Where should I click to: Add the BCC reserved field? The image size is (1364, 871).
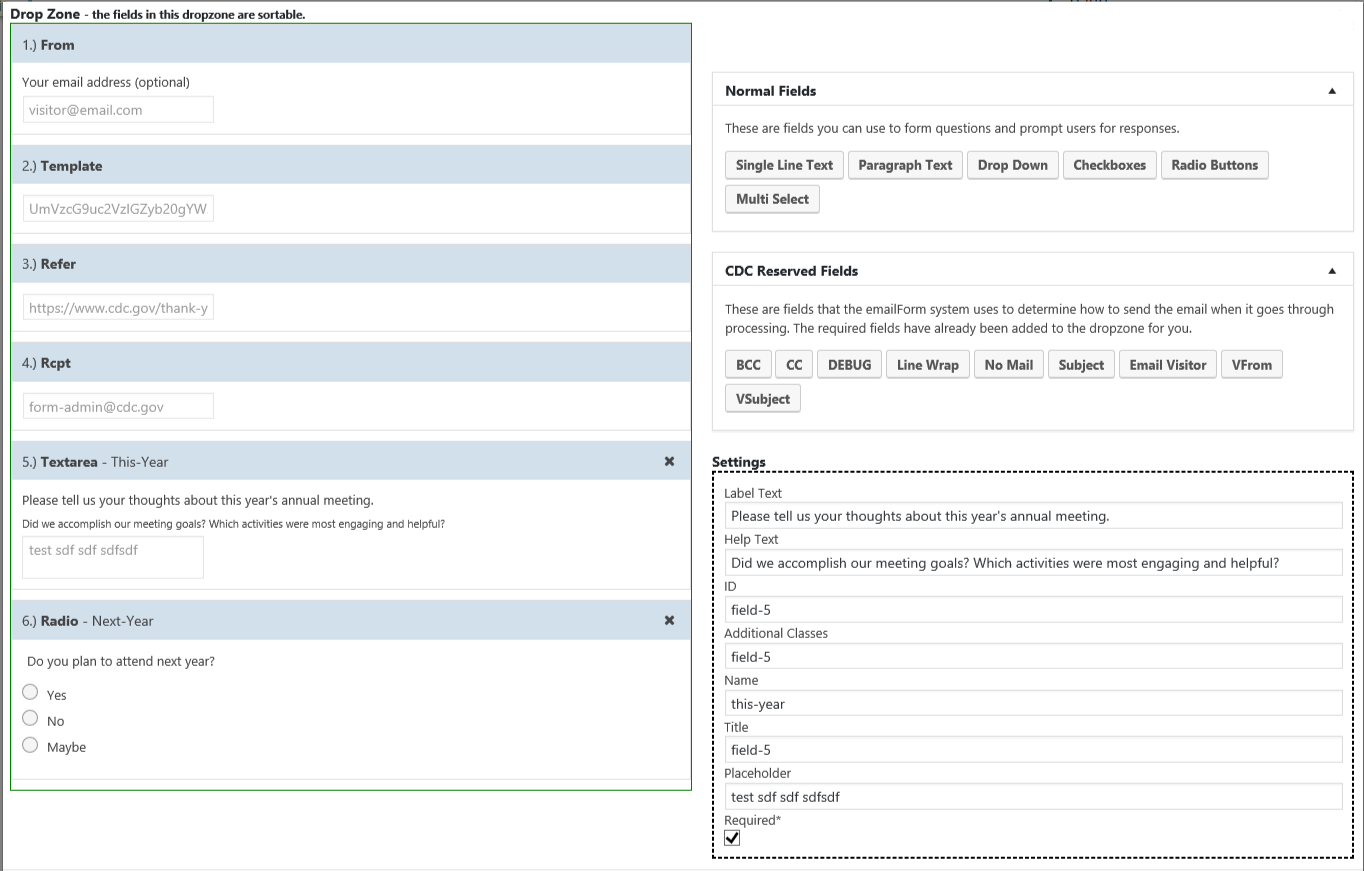tap(748, 365)
